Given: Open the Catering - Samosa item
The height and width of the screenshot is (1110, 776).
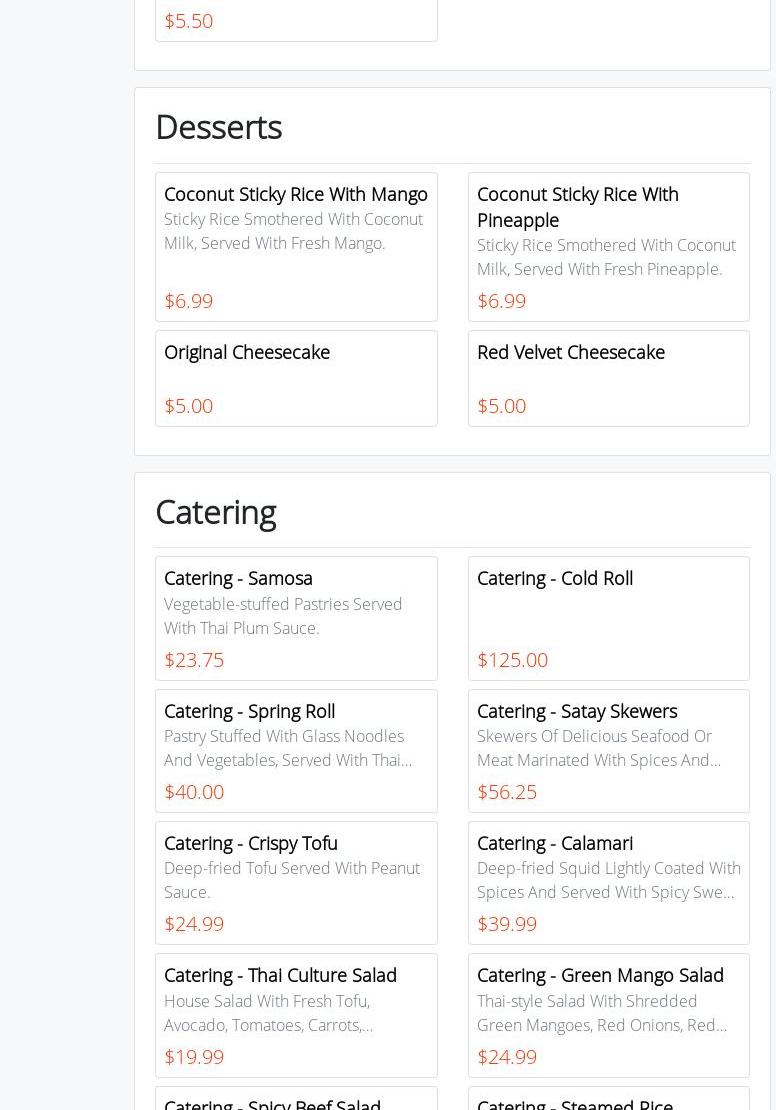Looking at the screenshot, I should pos(296,617).
